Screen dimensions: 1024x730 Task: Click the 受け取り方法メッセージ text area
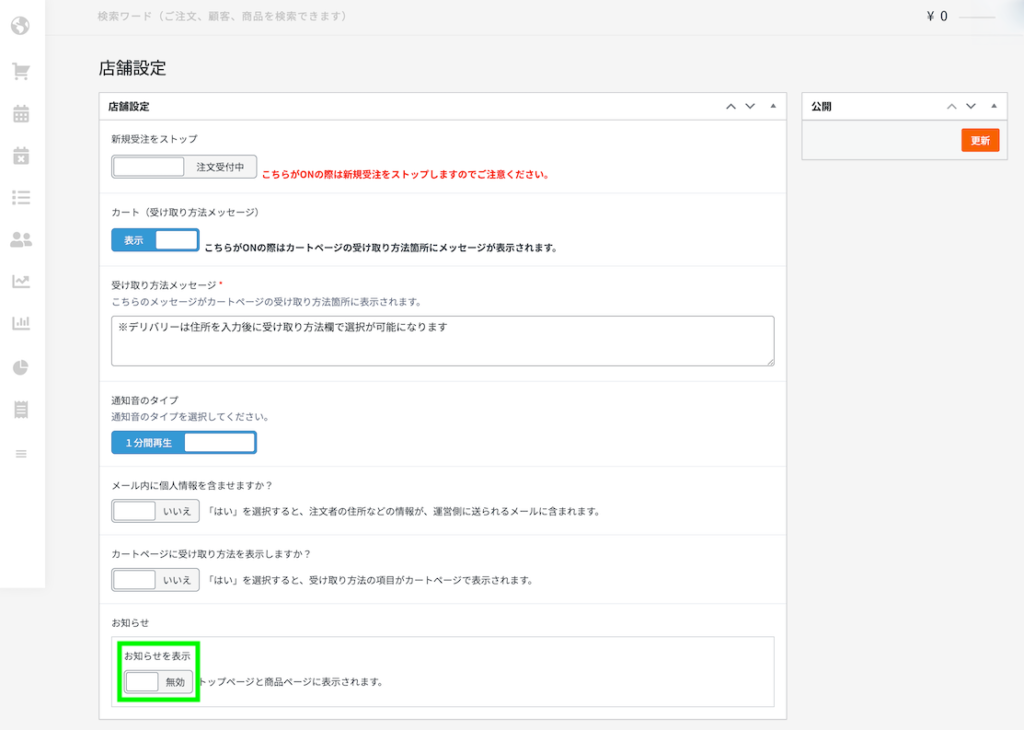pos(442,341)
